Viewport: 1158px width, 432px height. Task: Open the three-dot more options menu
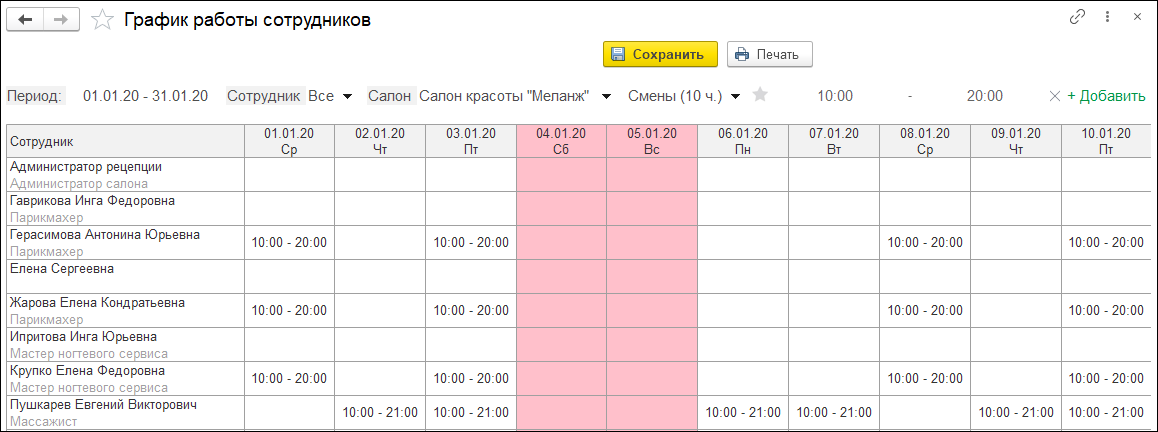pos(1107,18)
